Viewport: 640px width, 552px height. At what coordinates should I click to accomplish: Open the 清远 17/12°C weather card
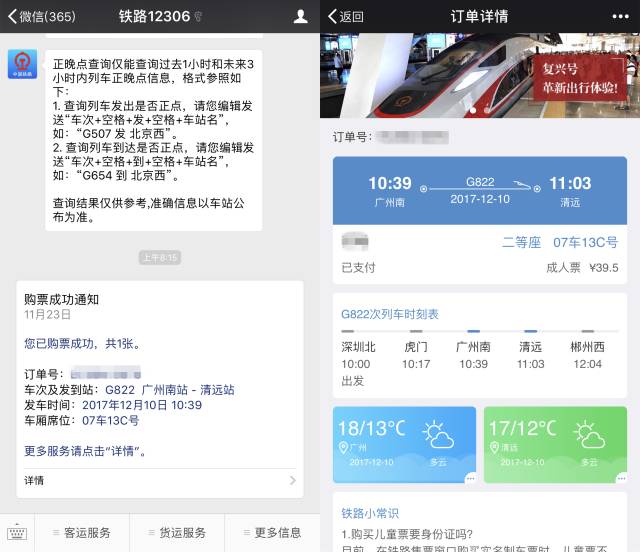556,445
